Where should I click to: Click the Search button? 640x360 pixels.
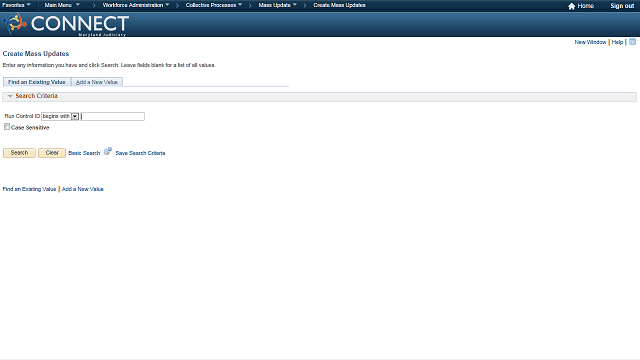19,153
